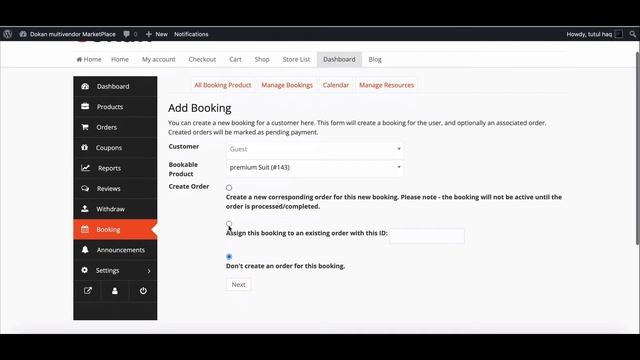640x360 pixels.
Task: Click the Announcements bell icon in the sidebar
Action: [85, 250]
